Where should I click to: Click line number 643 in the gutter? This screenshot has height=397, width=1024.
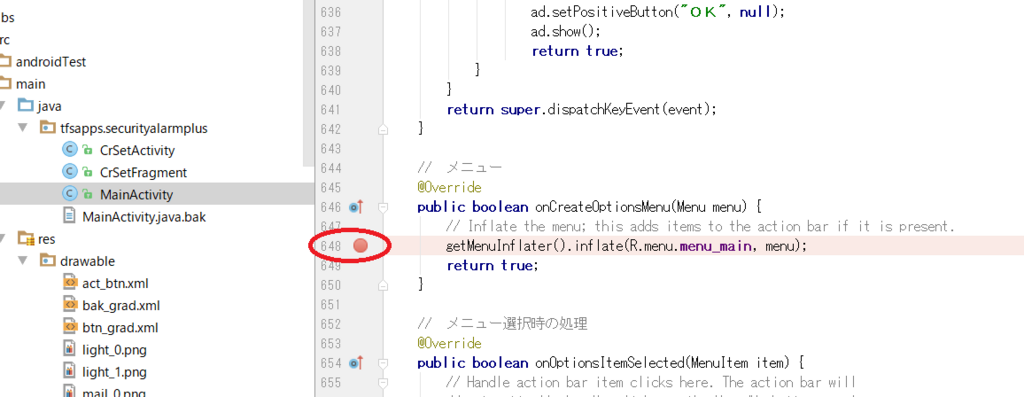coord(331,149)
